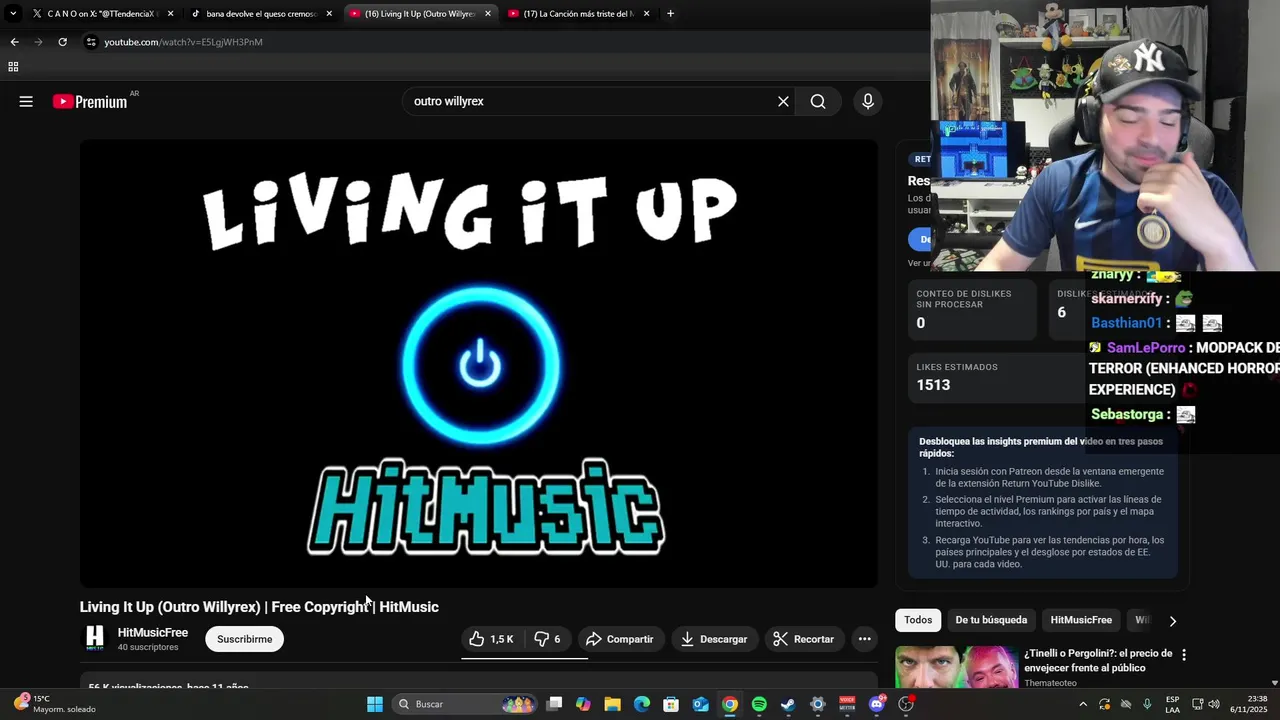Open the Tinelli o Pergolini video thumbnail

[956, 667]
